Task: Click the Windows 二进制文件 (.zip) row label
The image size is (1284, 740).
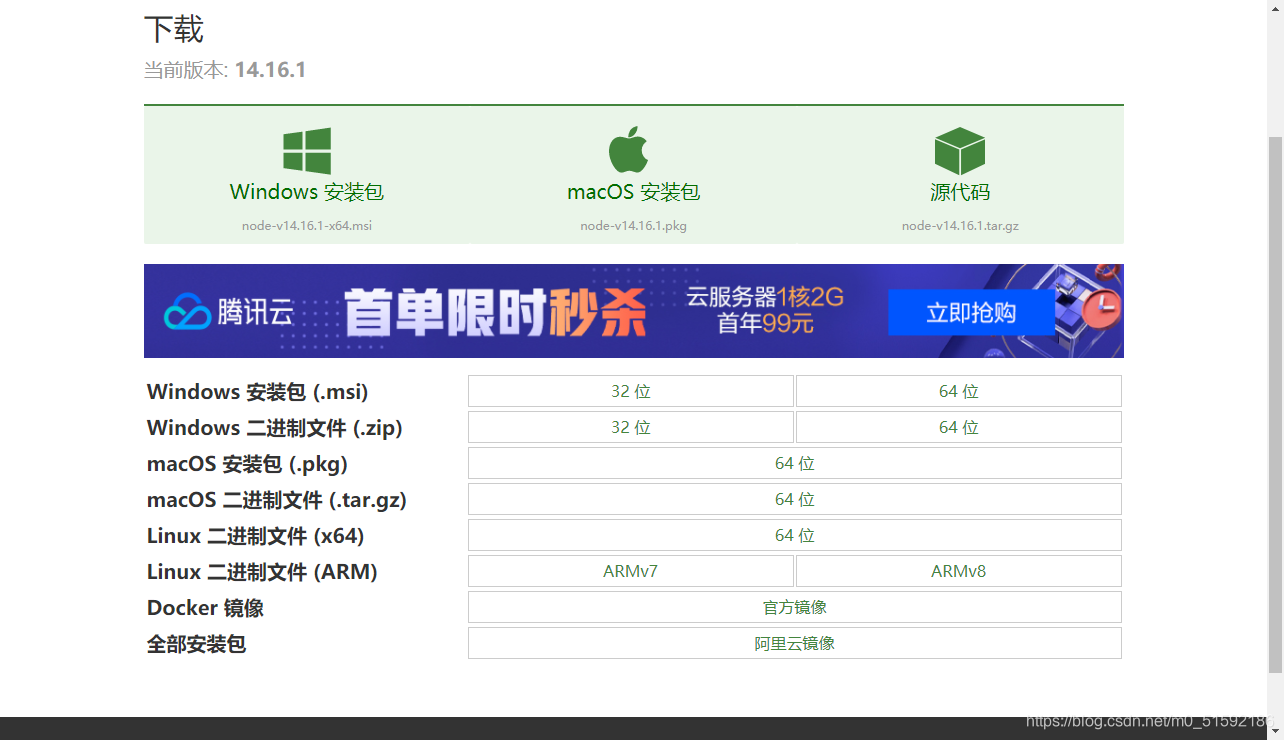Action: pos(275,428)
